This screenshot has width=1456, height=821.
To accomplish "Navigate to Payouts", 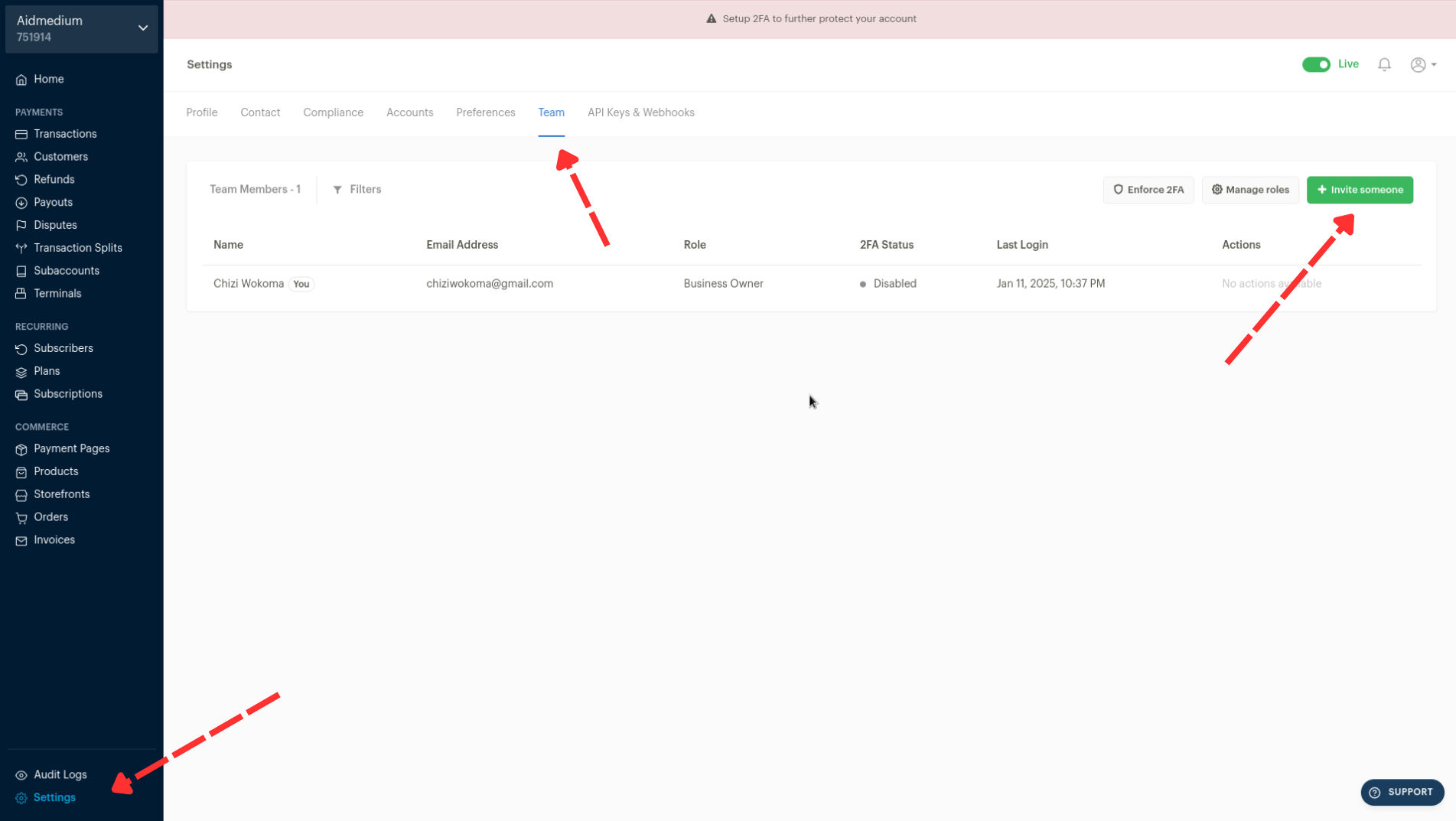I will pyautogui.click(x=53, y=203).
